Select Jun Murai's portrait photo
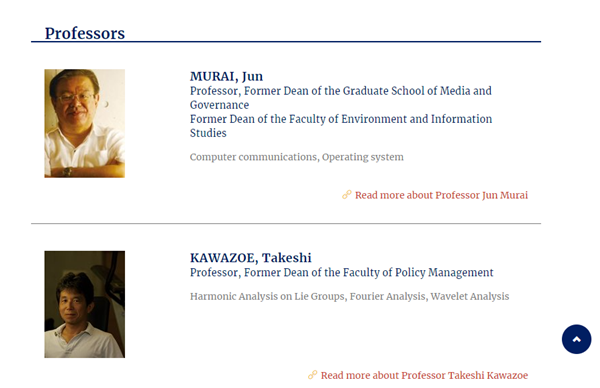Image resolution: width=600 pixels, height=388 pixels. coord(85,123)
